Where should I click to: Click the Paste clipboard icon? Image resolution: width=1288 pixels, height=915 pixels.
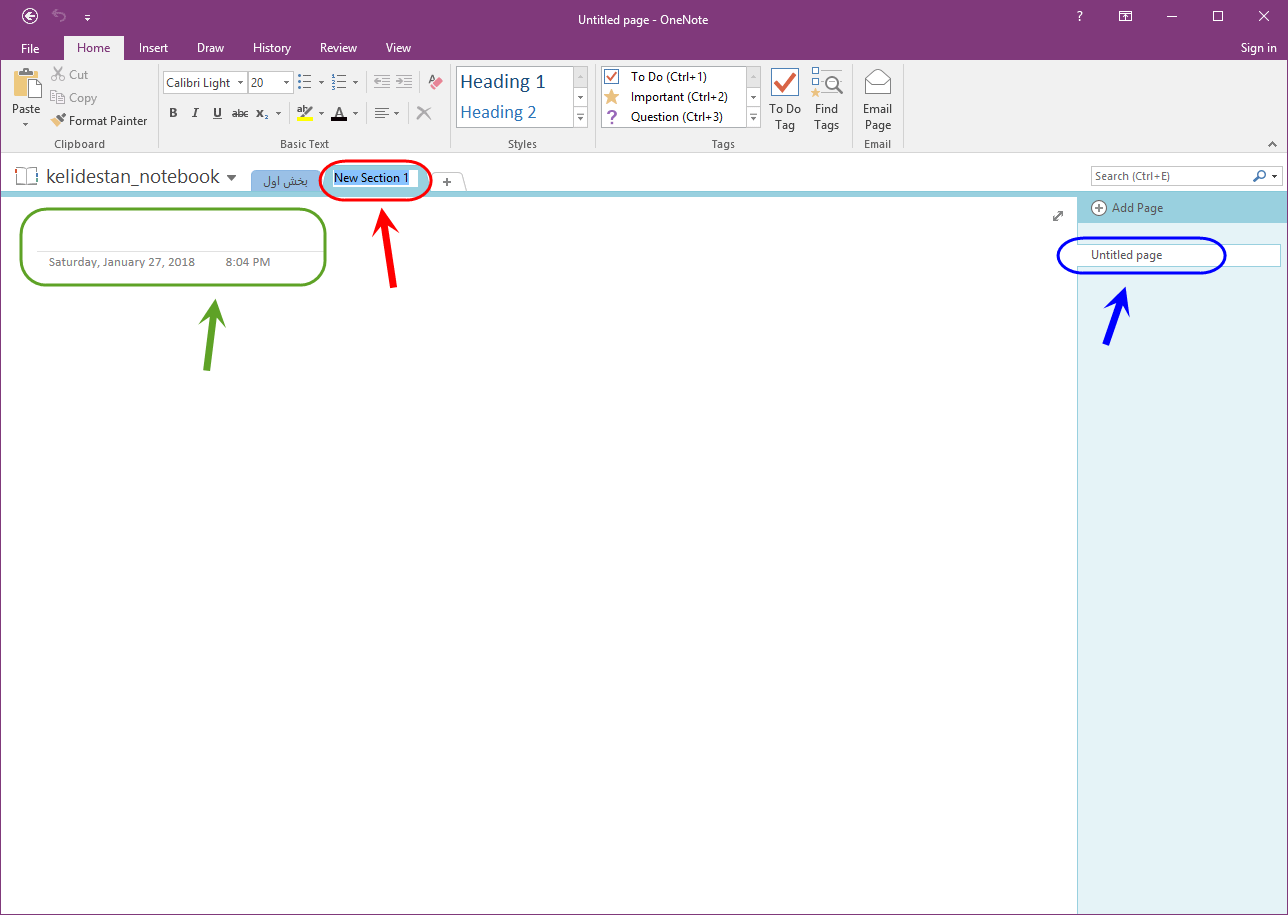click(26, 83)
